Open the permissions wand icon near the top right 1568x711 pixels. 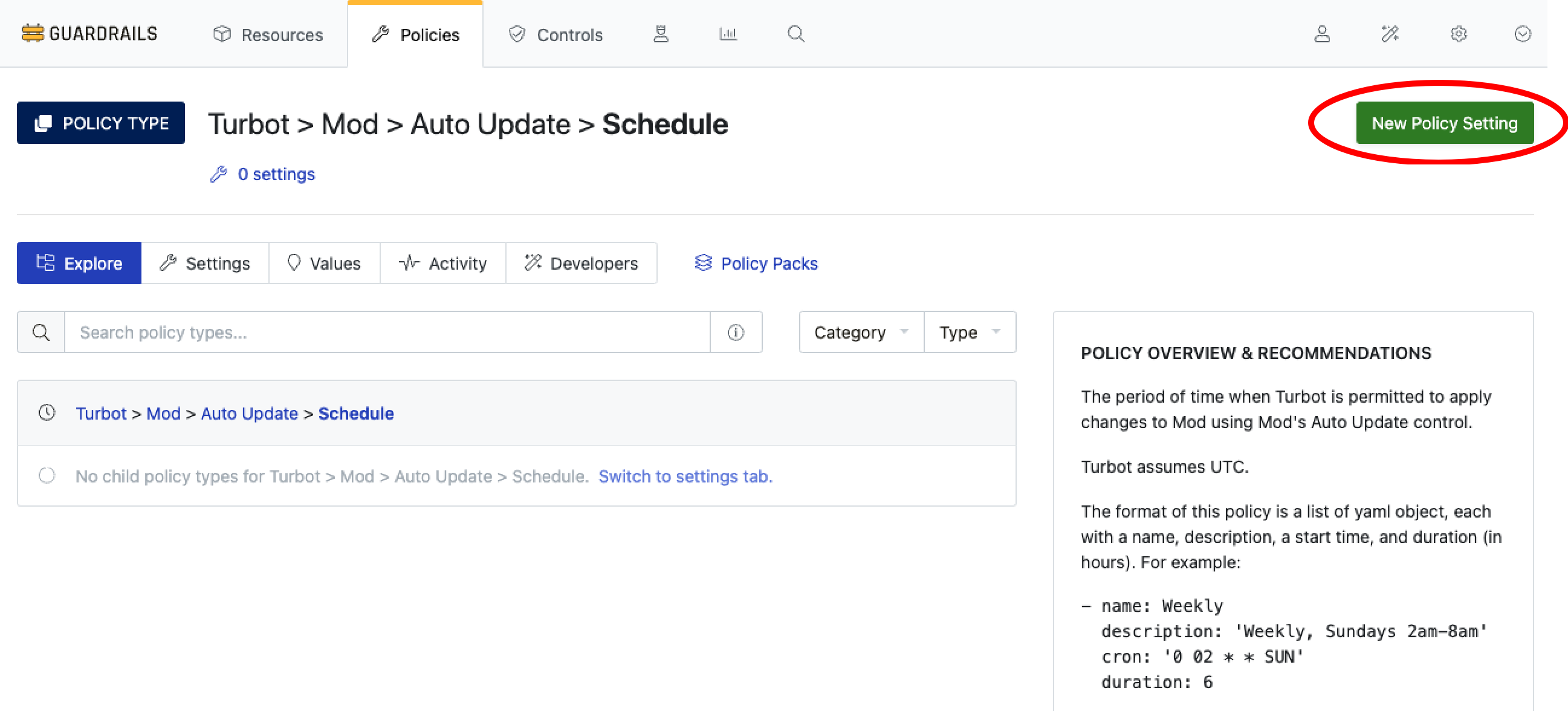tap(1390, 34)
